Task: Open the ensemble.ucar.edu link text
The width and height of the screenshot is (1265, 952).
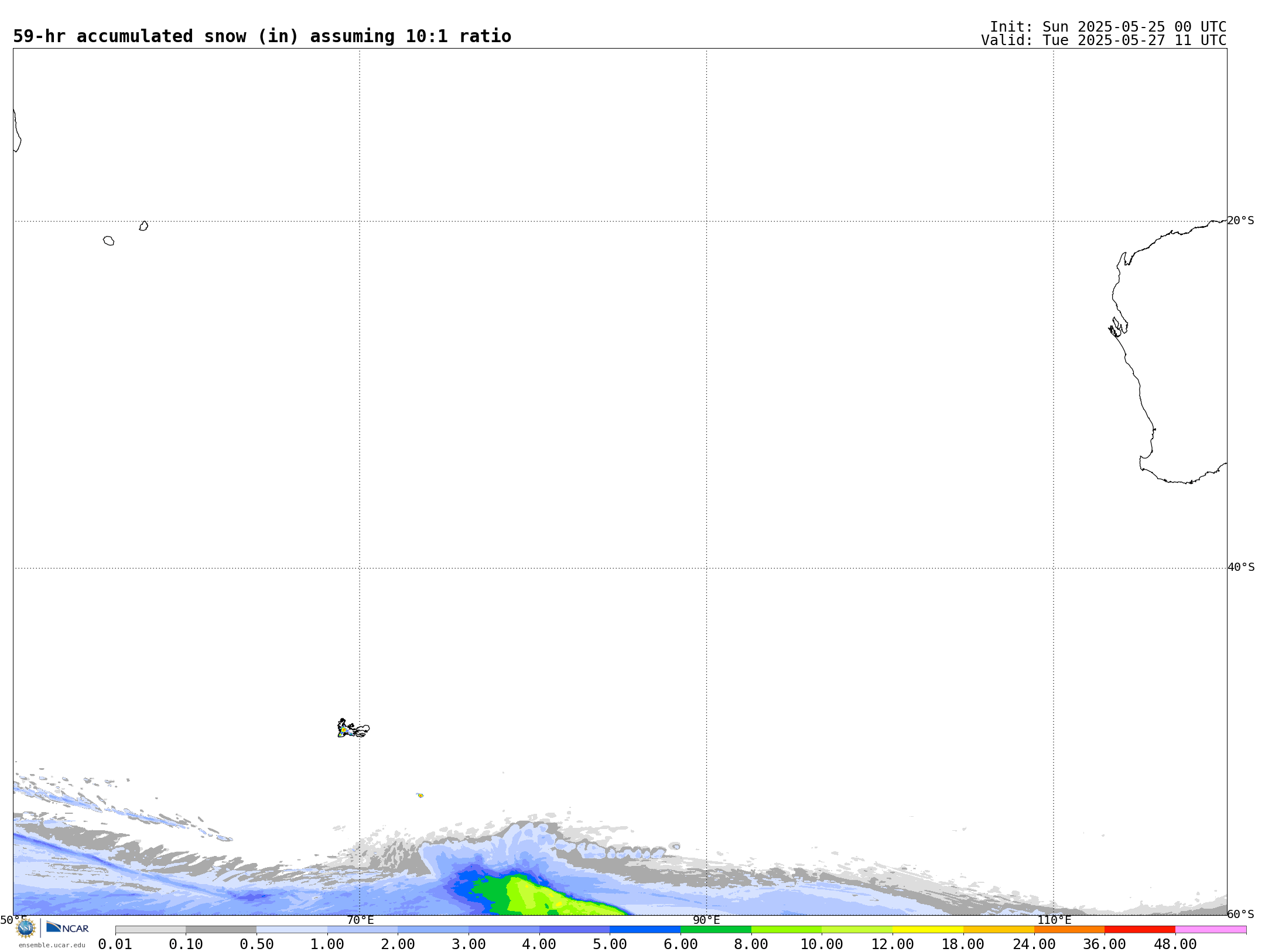Action: pos(52,945)
